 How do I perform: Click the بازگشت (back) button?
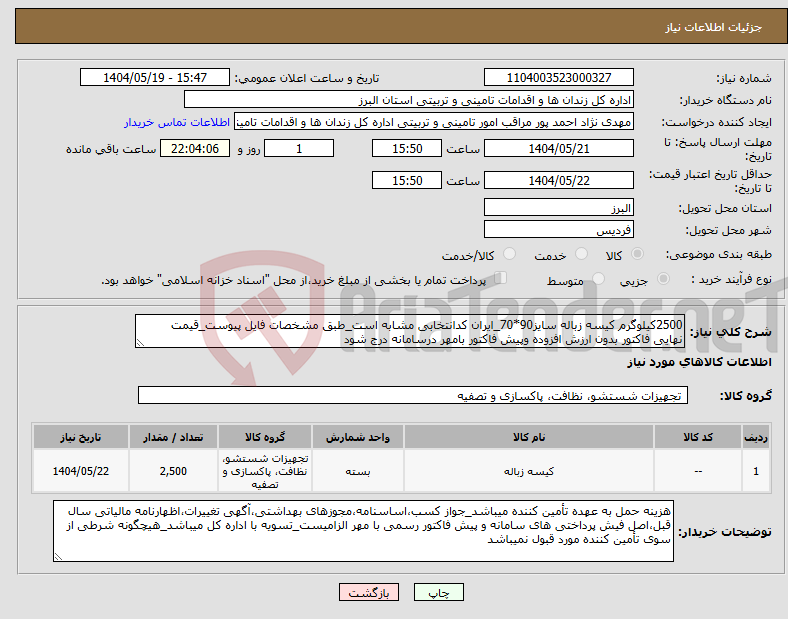pos(369,592)
